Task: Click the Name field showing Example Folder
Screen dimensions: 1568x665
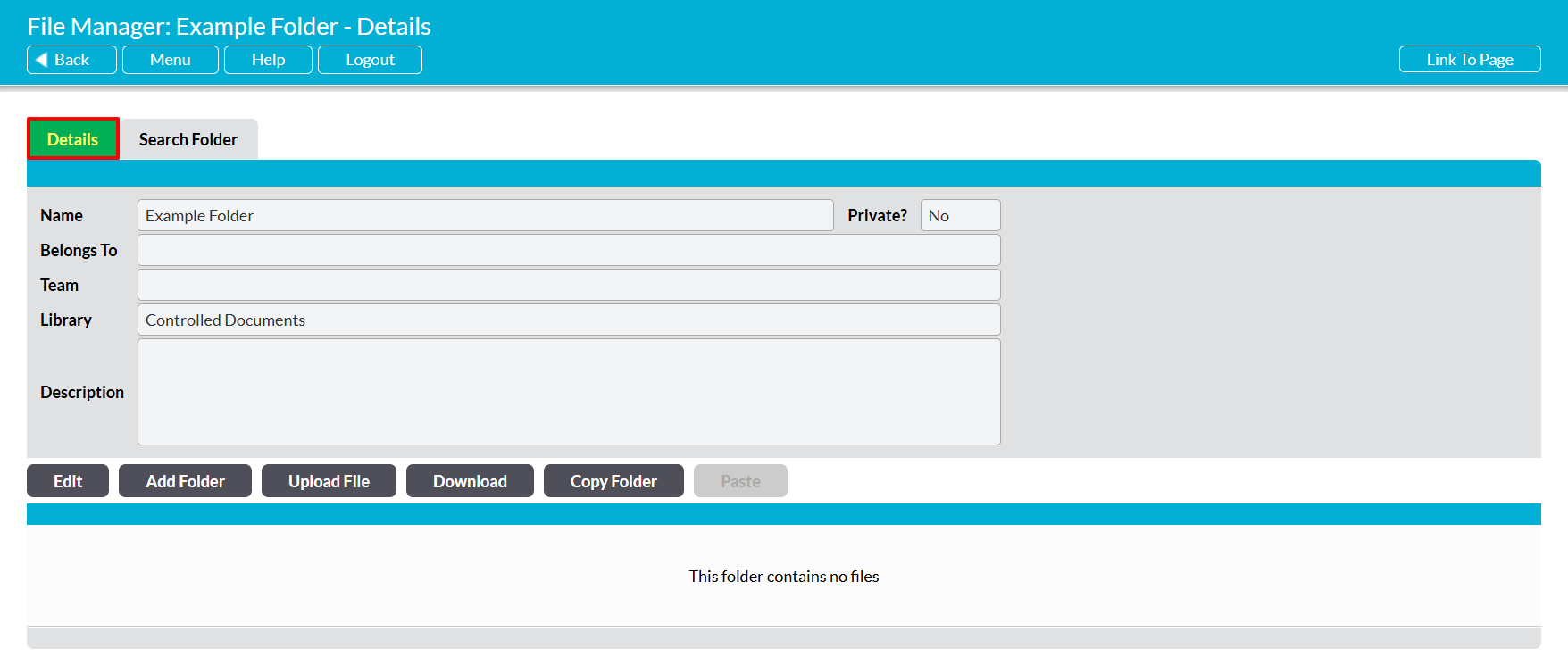Action: 485,216
